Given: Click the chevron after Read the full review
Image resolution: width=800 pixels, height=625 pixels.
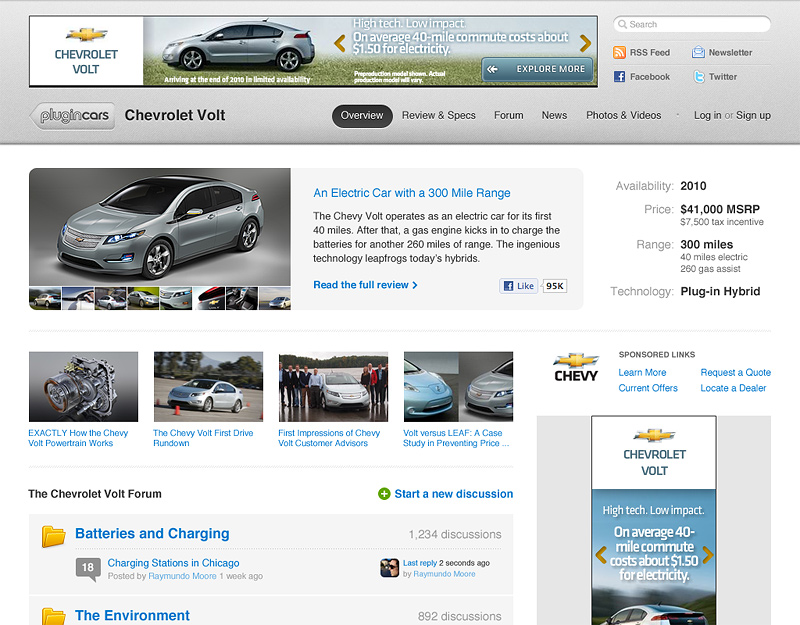Looking at the screenshot, I should (415, 285).
